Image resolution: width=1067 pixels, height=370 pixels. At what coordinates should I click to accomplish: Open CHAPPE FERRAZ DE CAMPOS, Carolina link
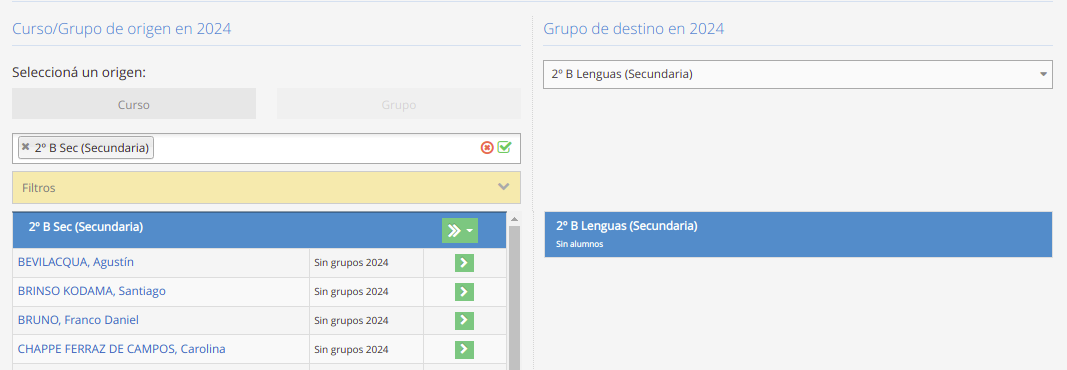pyautogui.click(x=122, y=349)
